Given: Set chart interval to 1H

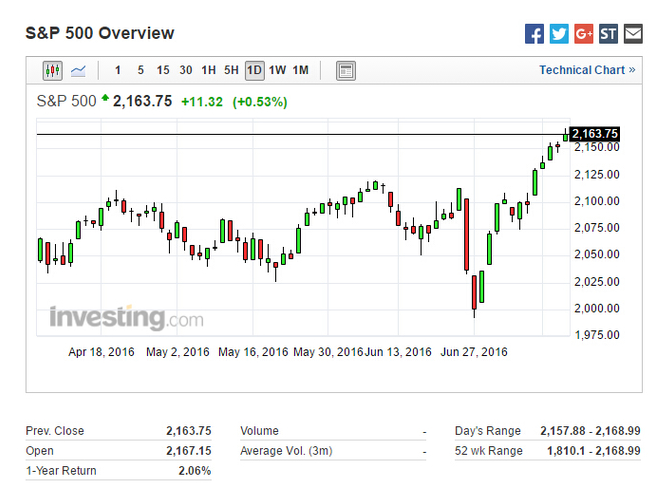Looking at the screenshot, I should click(x=209, y=70).
